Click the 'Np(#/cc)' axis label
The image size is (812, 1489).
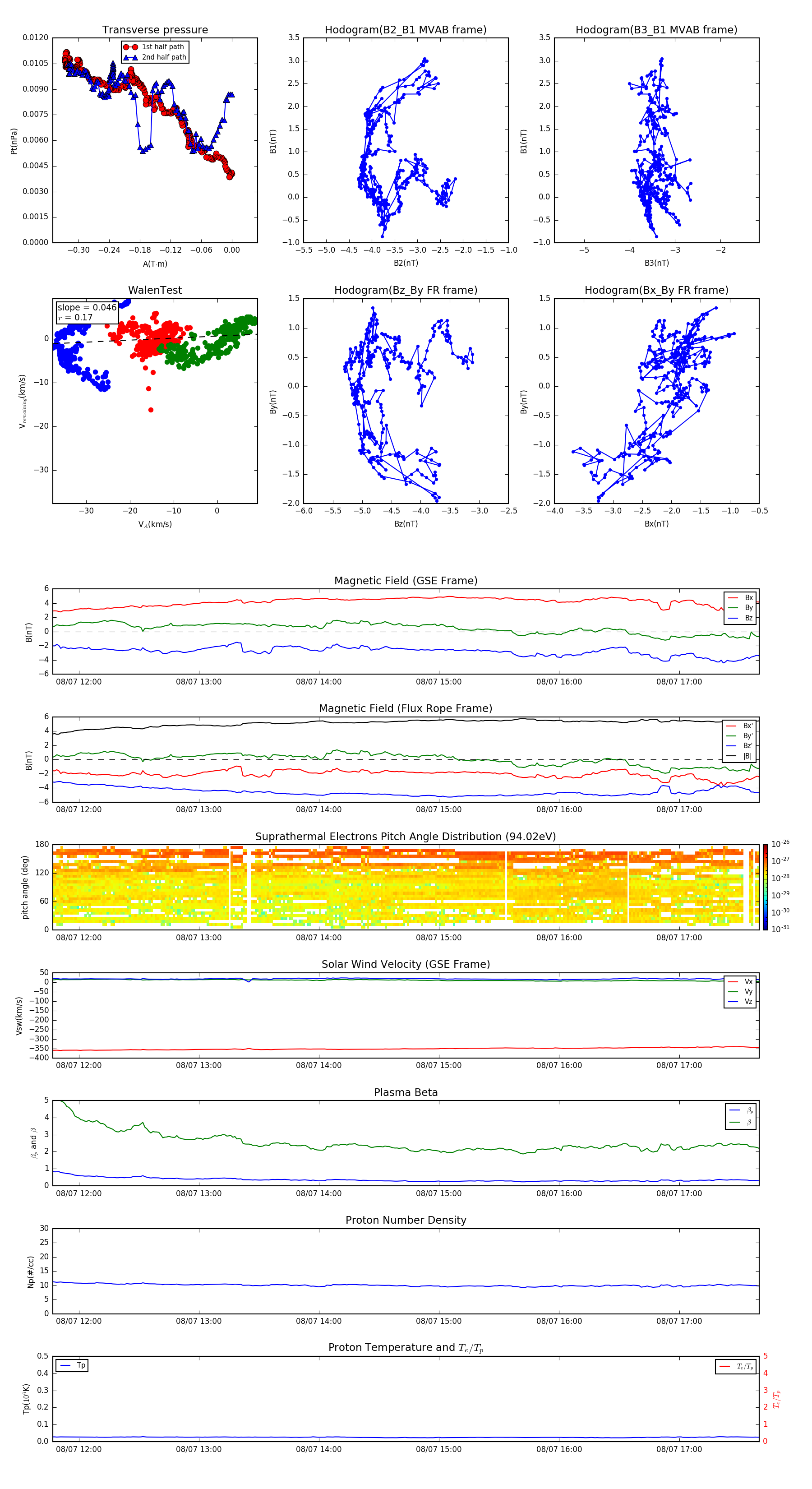(x=31, y=1272)
